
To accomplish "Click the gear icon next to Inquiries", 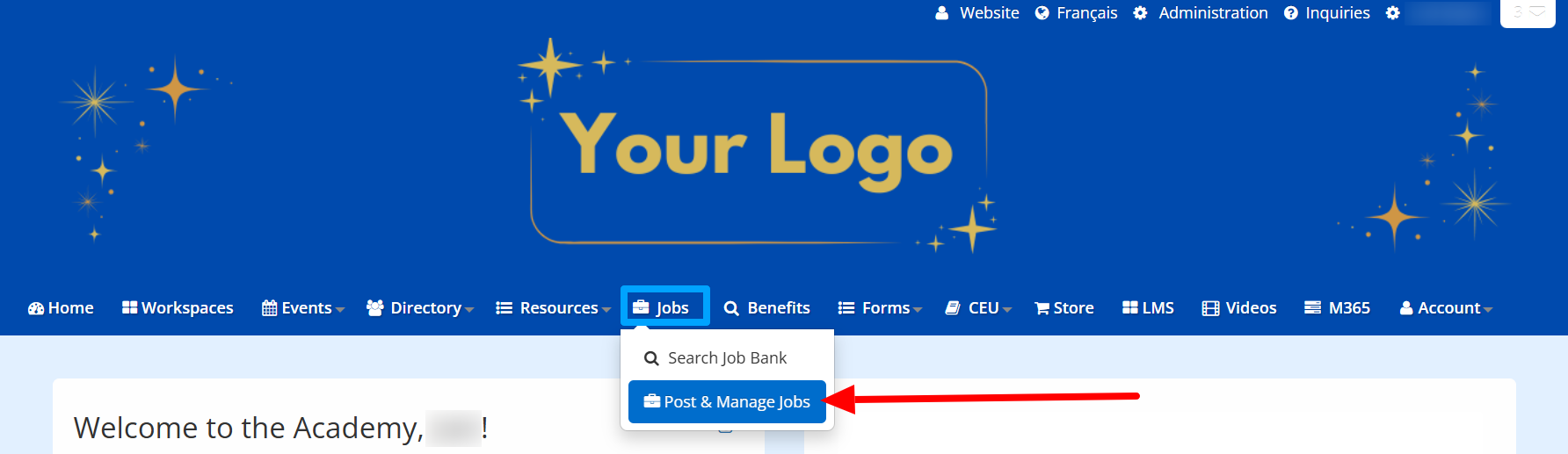I will click(1392, 13).
